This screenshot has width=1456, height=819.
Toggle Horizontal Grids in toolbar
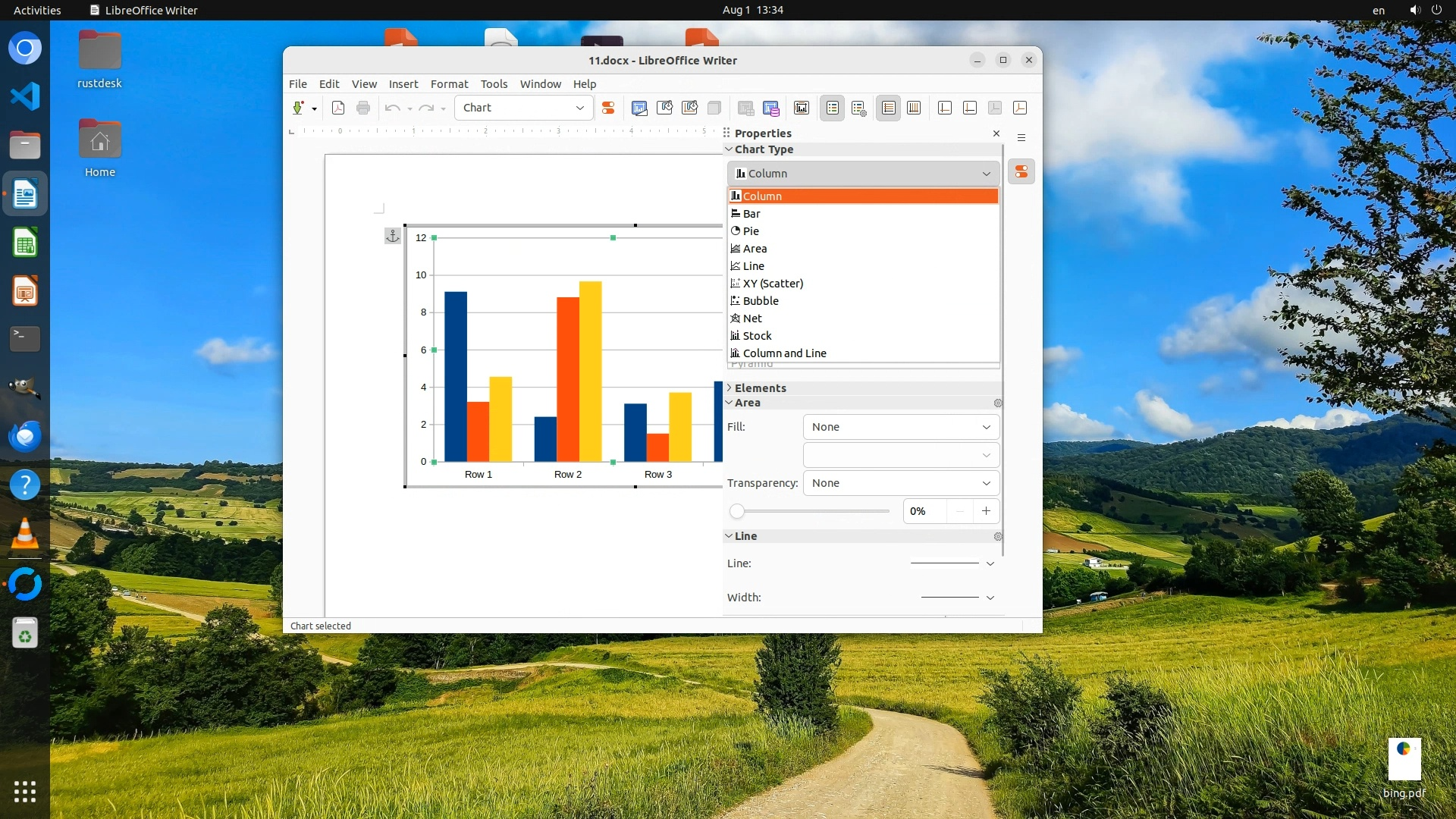click(x=888, y=108)
